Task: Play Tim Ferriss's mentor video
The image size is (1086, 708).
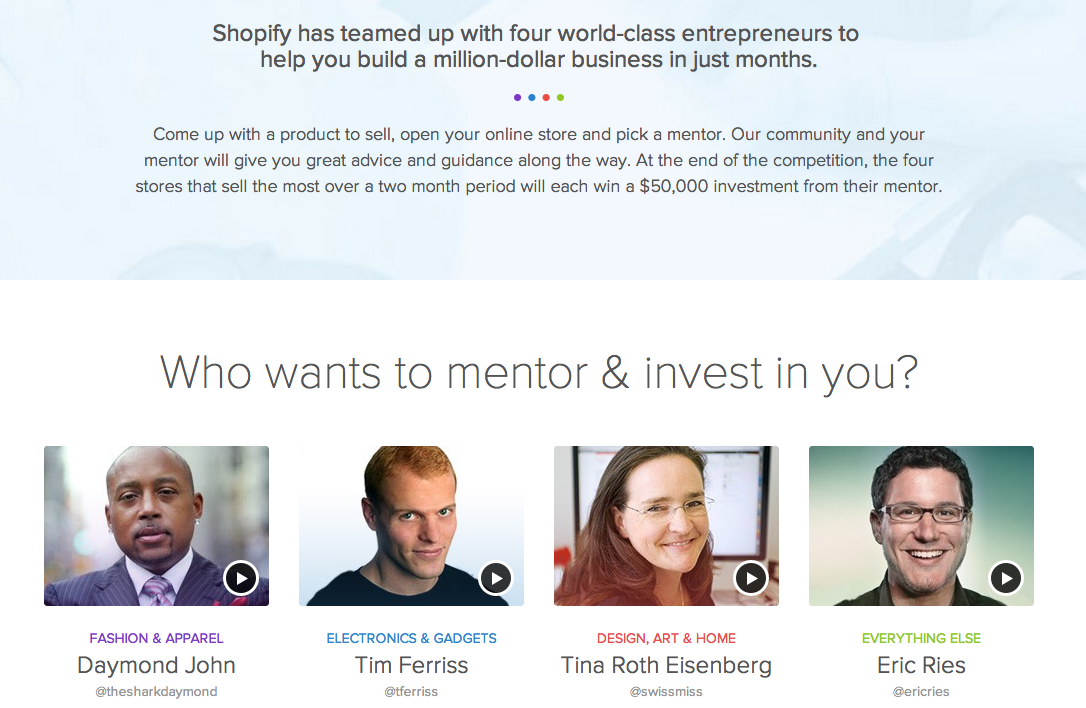Action: coord(496,578)
